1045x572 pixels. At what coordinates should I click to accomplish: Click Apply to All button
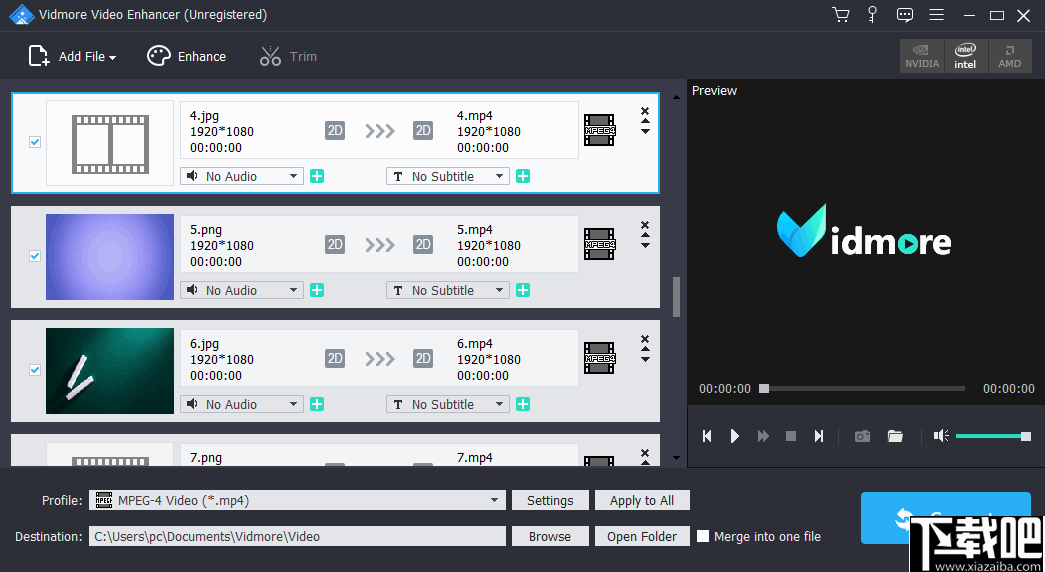tap(642, 500)
